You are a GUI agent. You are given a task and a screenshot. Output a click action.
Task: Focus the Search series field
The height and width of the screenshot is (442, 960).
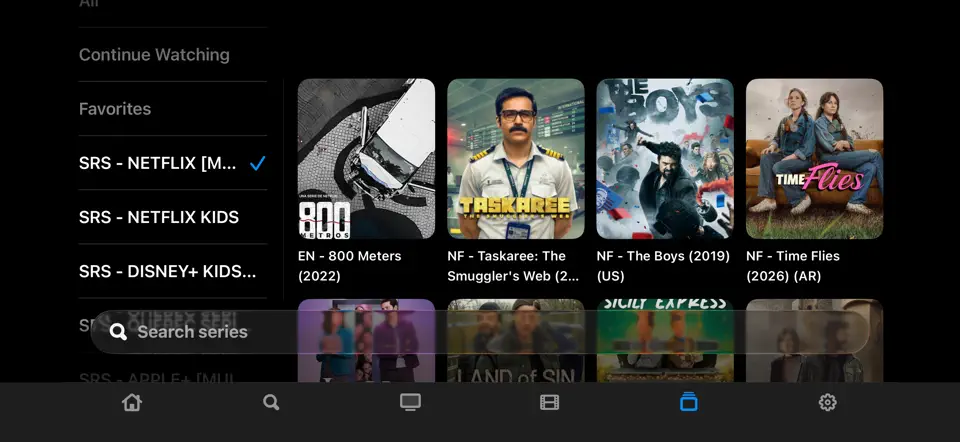479,332
